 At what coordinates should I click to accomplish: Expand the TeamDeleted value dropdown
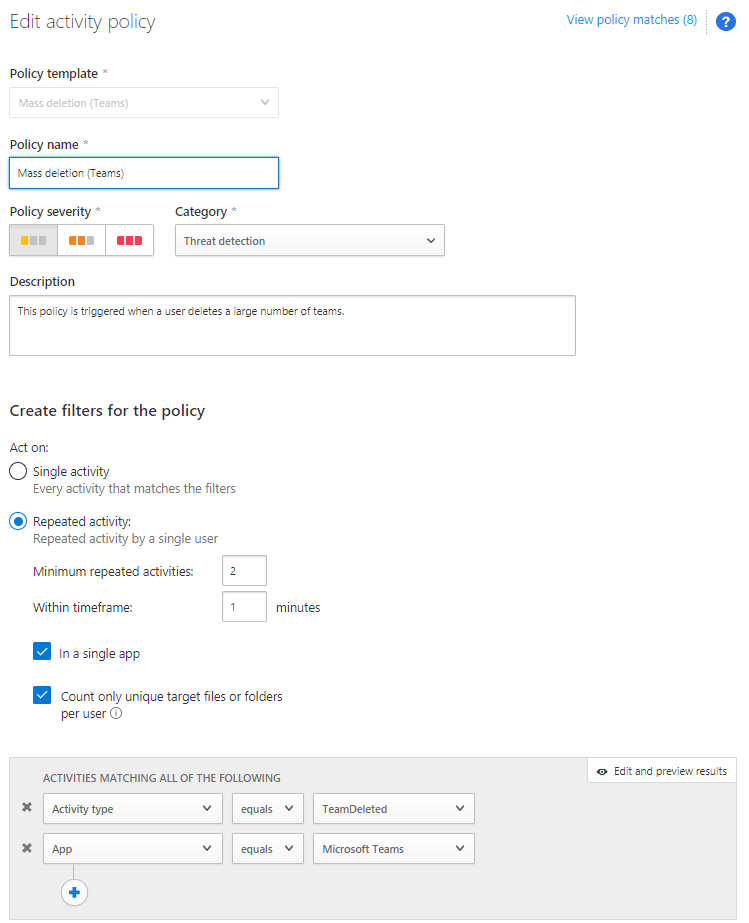coord(393,809)
